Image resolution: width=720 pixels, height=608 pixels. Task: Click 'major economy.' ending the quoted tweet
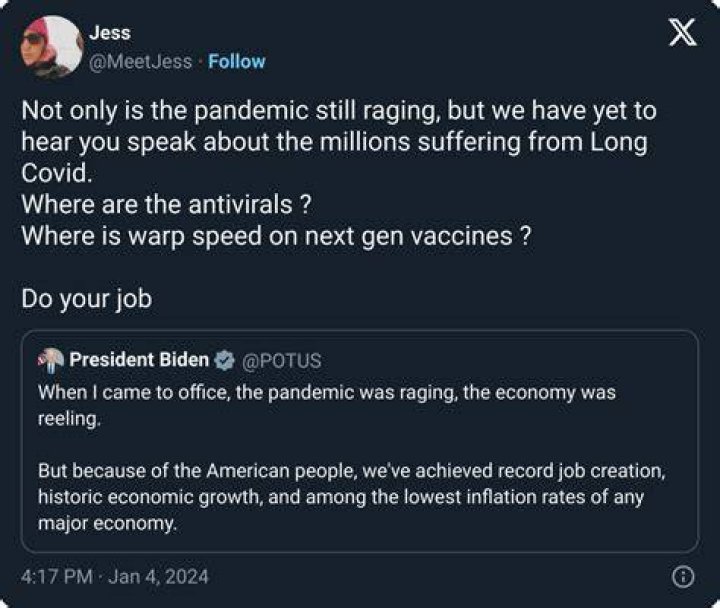[x=107, y=524]
